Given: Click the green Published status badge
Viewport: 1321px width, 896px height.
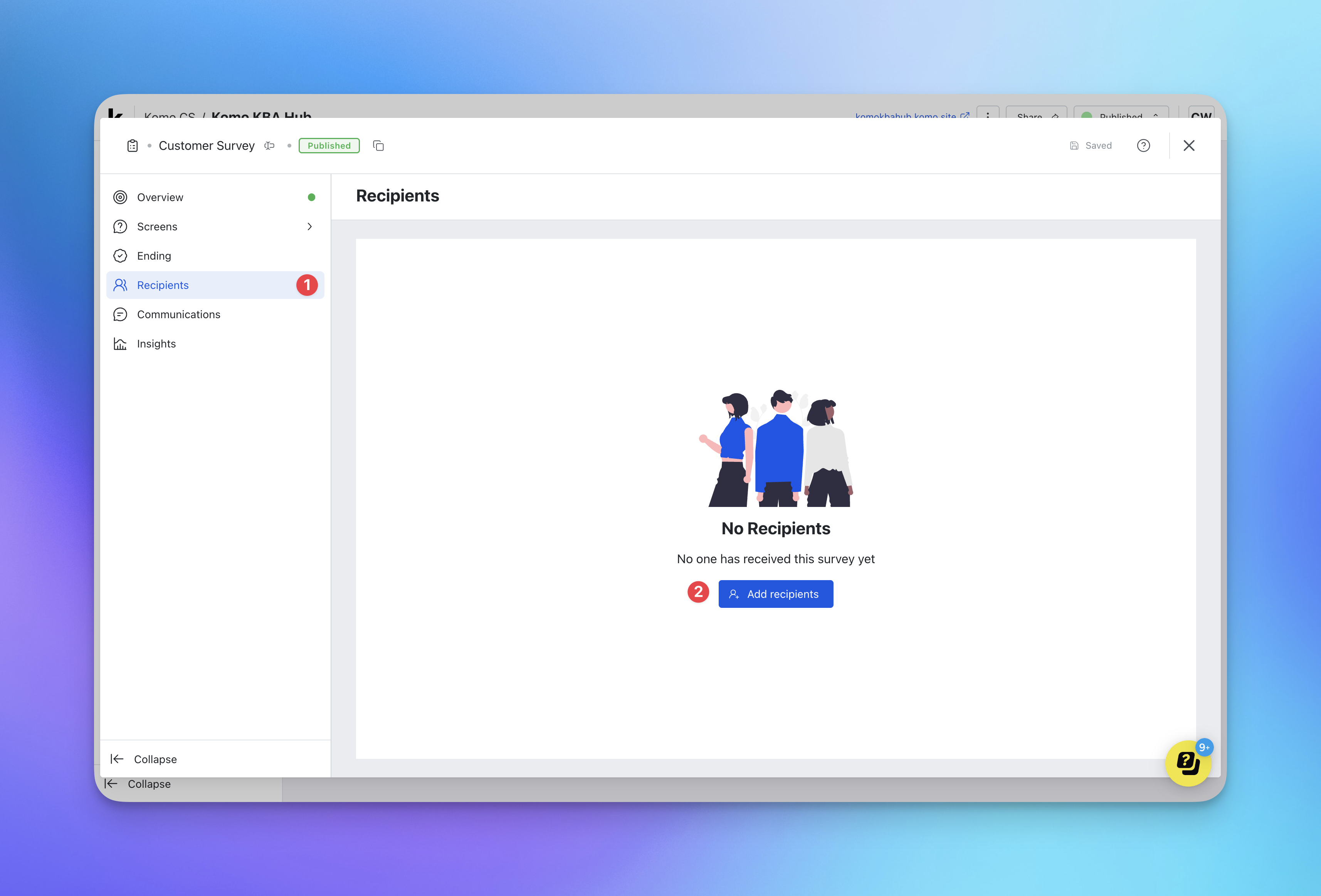Looking at the screenshot, I should click(x=329, y=146).
